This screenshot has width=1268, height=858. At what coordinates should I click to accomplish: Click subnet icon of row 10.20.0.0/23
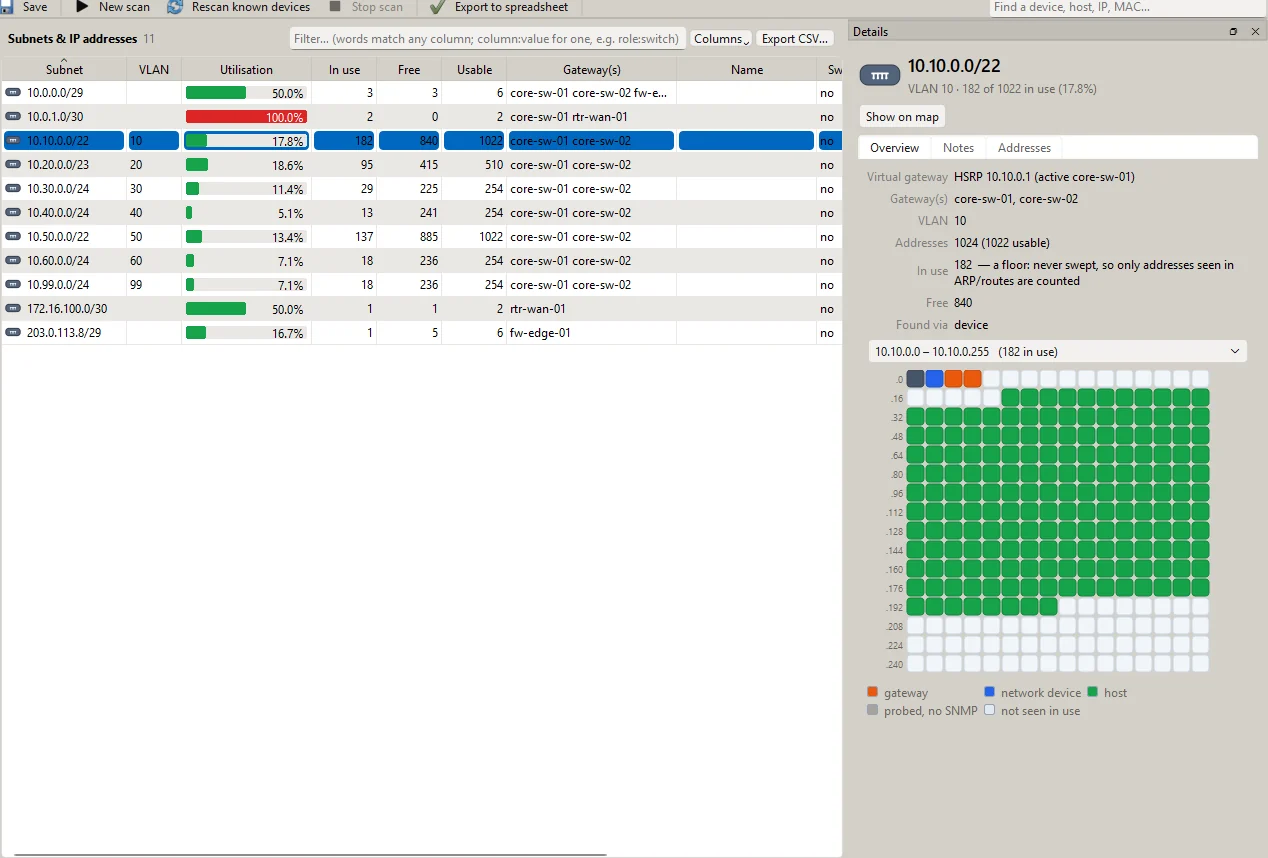13,165
